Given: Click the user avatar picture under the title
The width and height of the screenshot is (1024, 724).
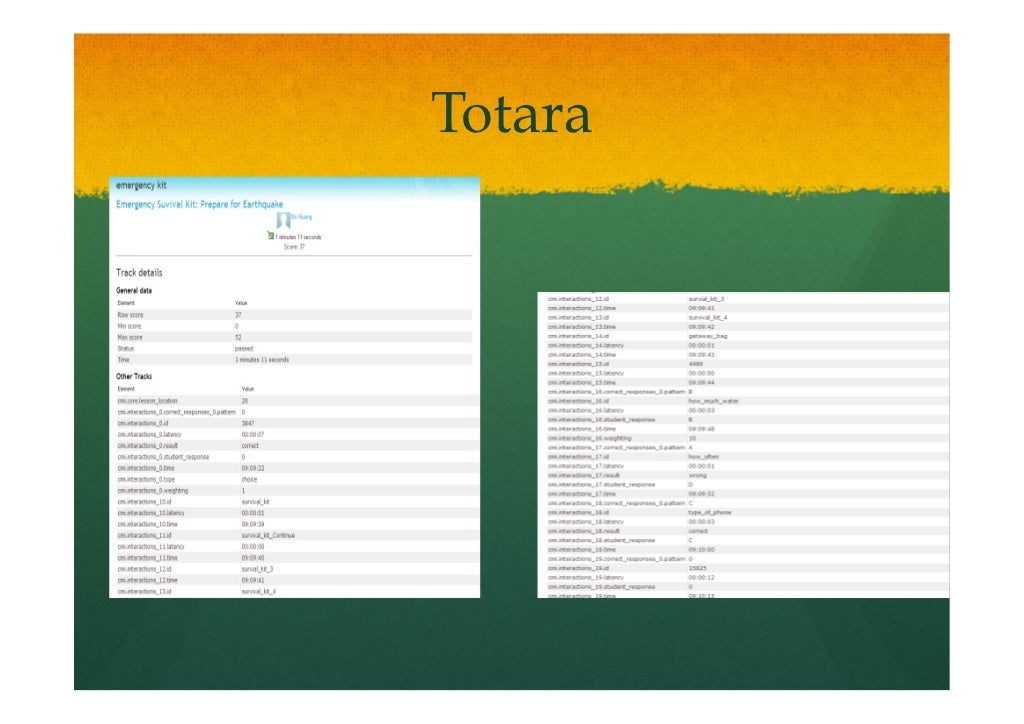Looking at the screenshot, I should tap(283, 220).
